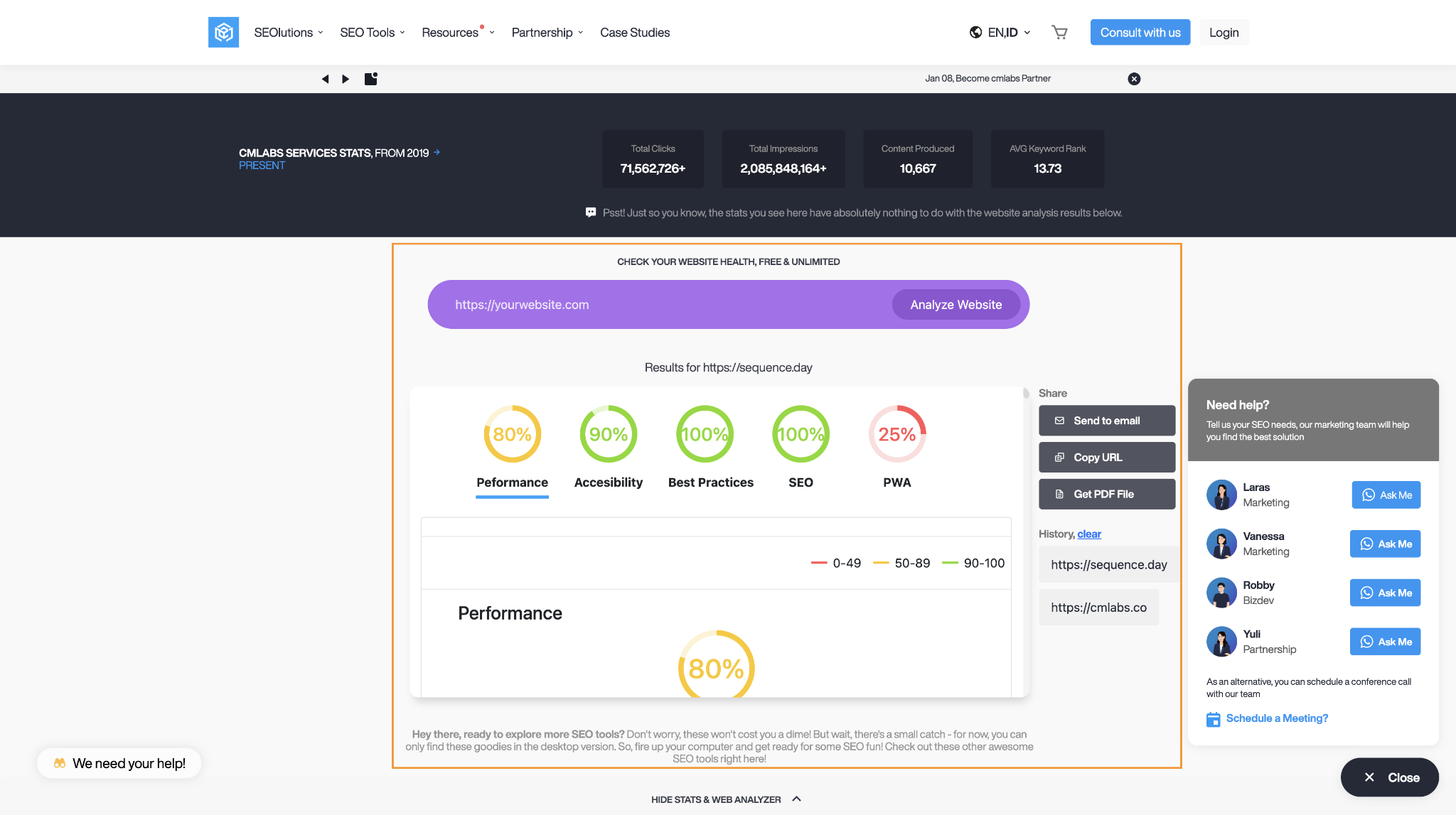Image resolution: width=1456 pixels, height=815 pixels.
Task: Click Copy URL button
Action: click(x=1107, y=457)
